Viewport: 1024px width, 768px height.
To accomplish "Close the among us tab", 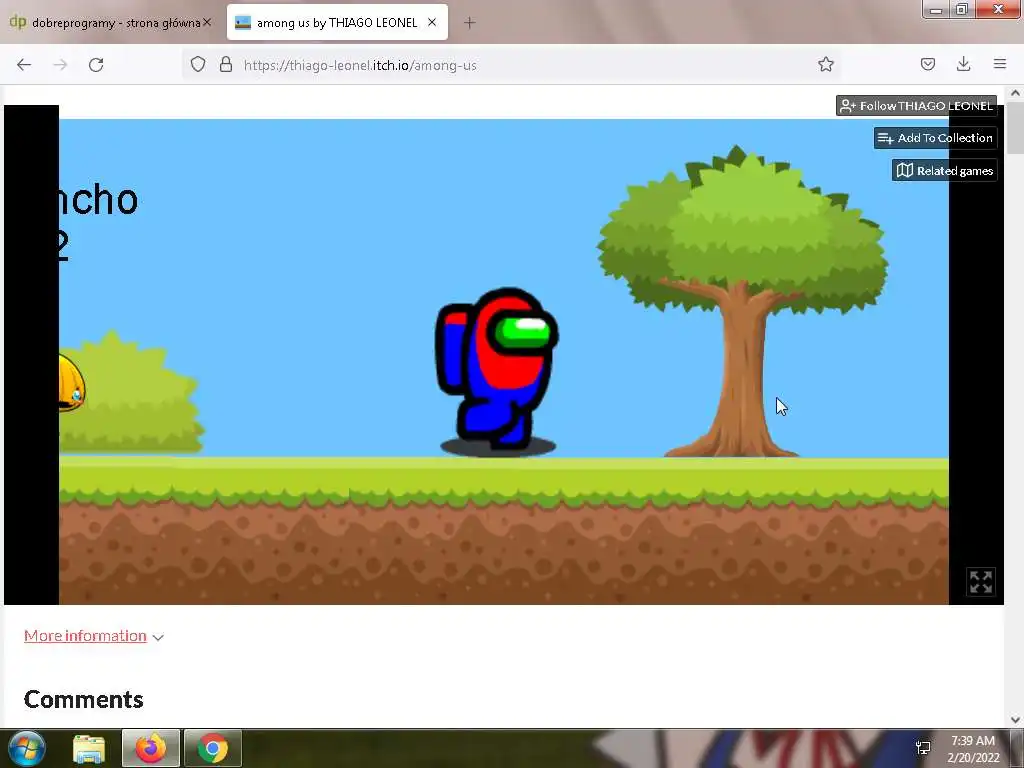I will point(432,22).
